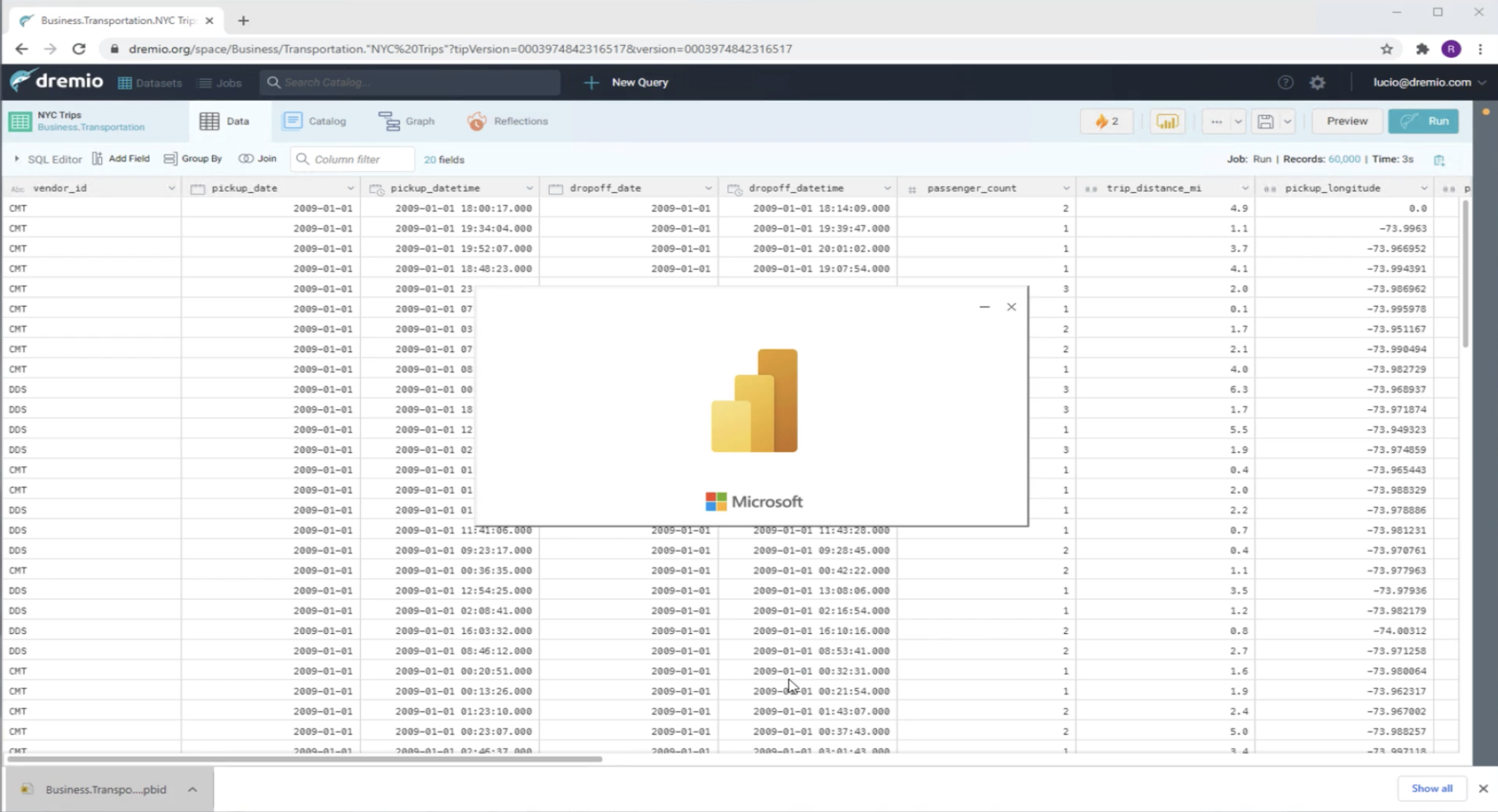This screenshot has height=812, width=1498.
Task: Expand the vendor_id column menu
Action: click(172, 188)
